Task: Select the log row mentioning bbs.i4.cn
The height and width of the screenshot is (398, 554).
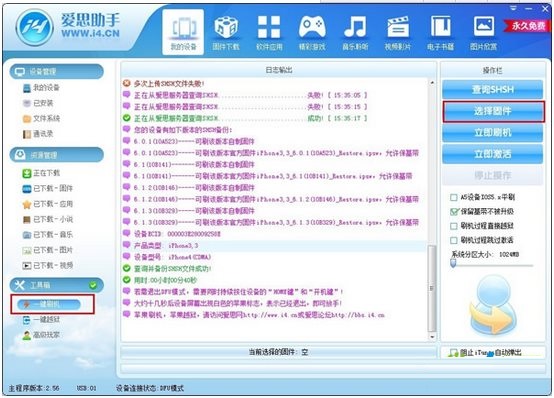Action: pos(275,315)
